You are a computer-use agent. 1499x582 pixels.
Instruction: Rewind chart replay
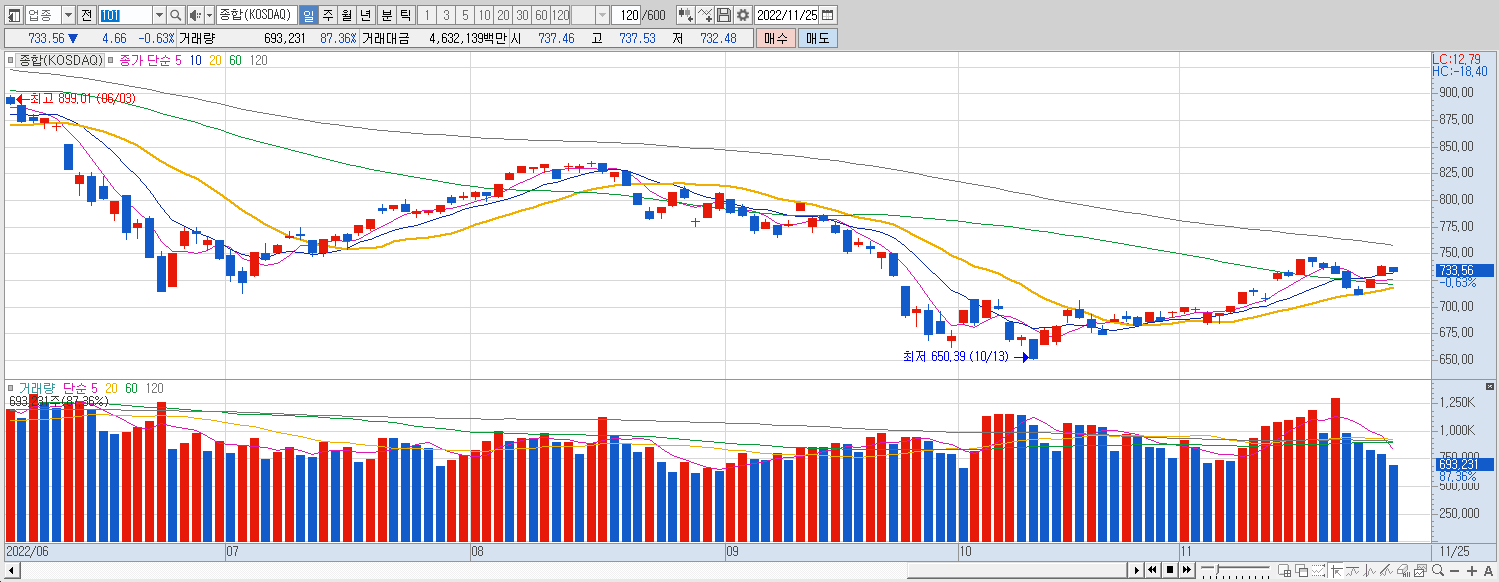1153,570
